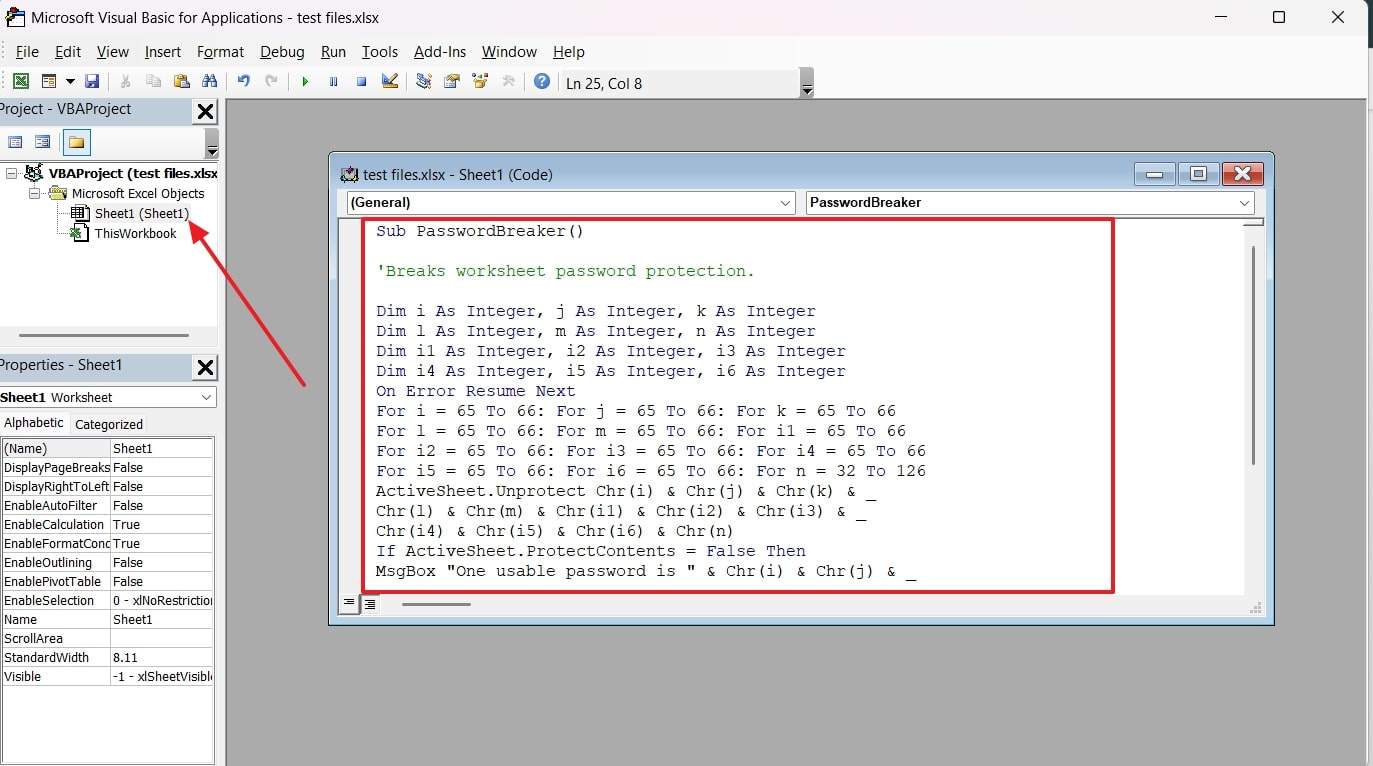This screenshot has width=1373, height=766.
Task: Maximize the Sheet1 (Code) window
Action: coord(1198,174)
